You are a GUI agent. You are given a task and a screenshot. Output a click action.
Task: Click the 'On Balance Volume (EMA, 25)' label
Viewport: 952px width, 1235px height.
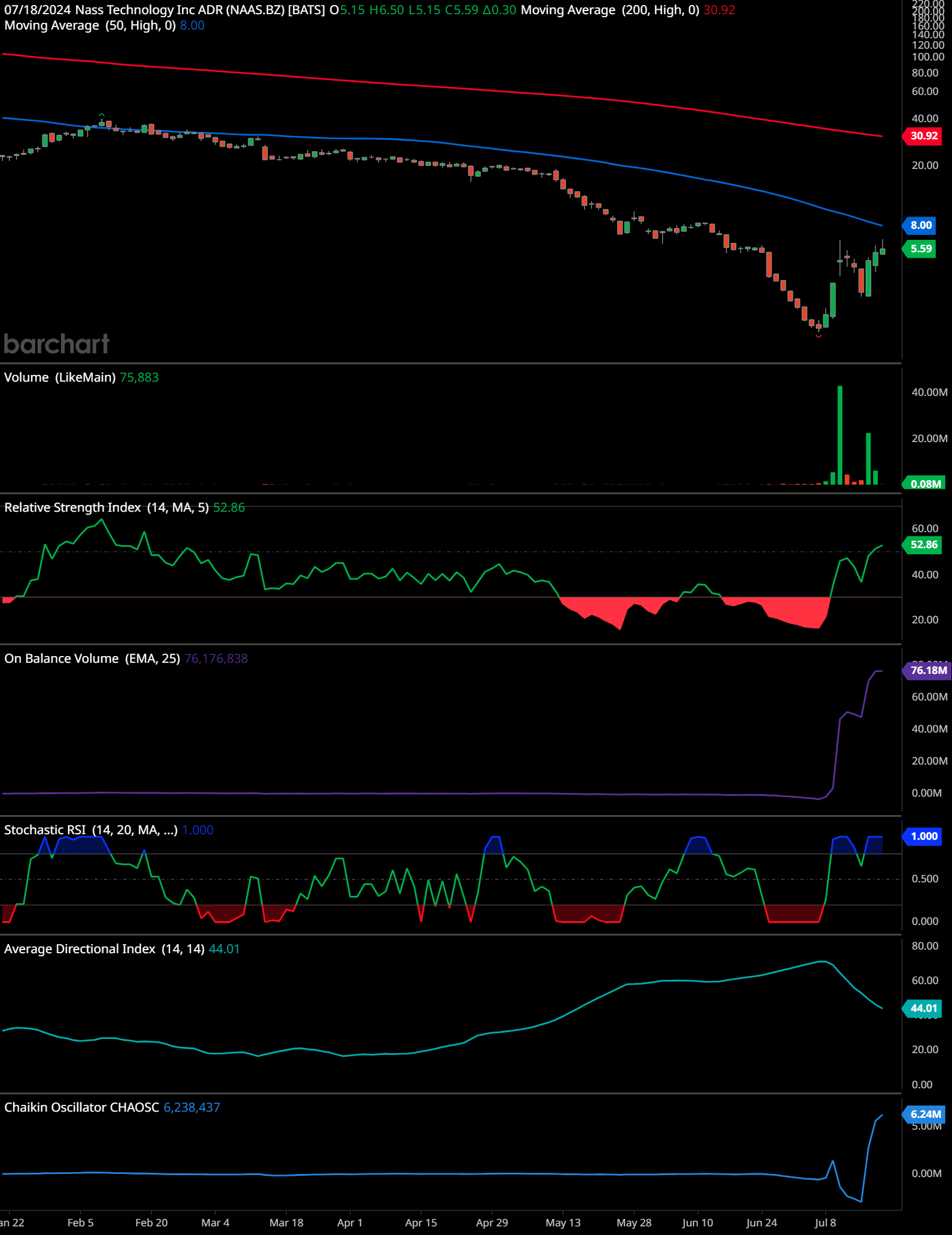[x=92, y=659]
